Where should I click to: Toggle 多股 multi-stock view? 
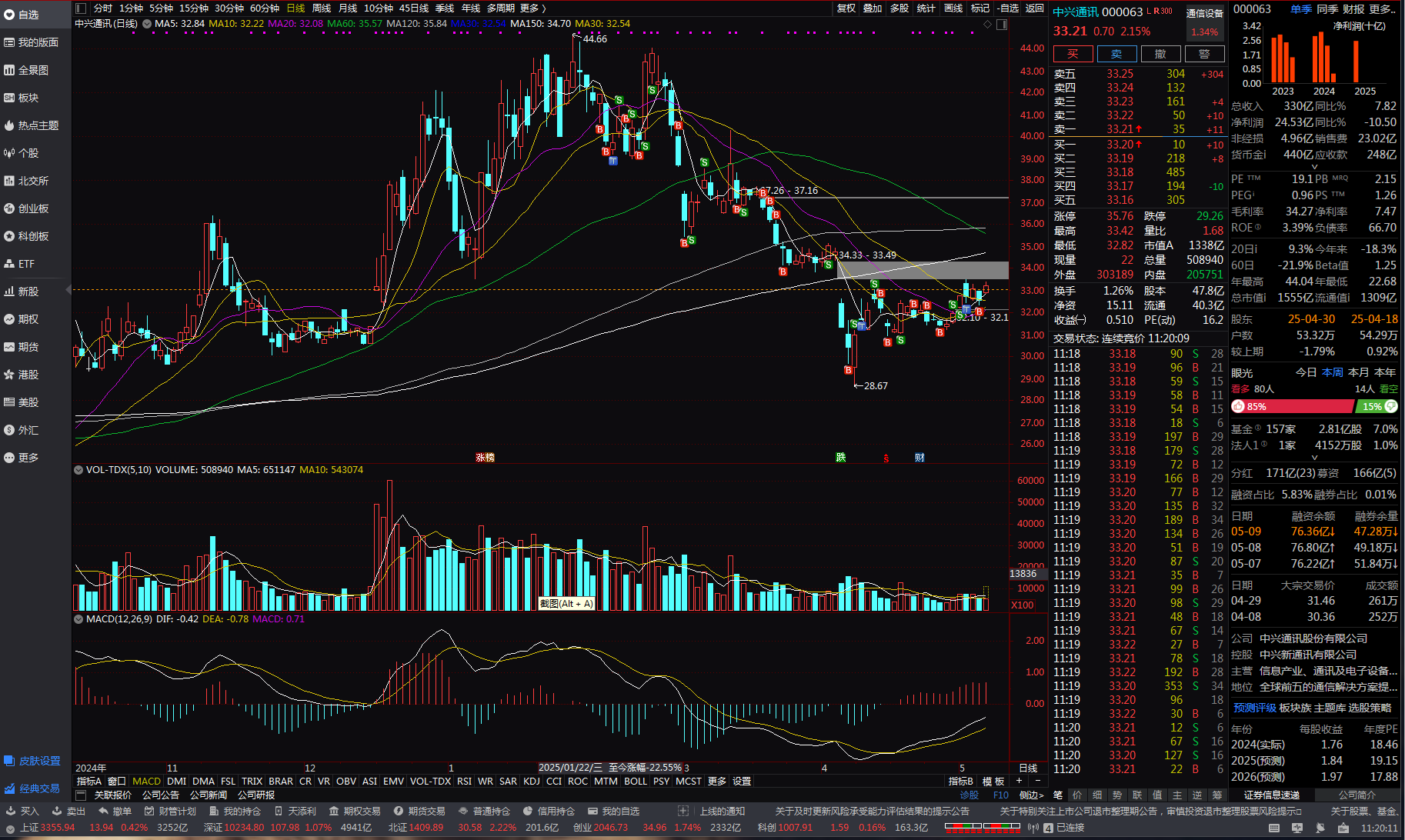[x=899, y=8]
